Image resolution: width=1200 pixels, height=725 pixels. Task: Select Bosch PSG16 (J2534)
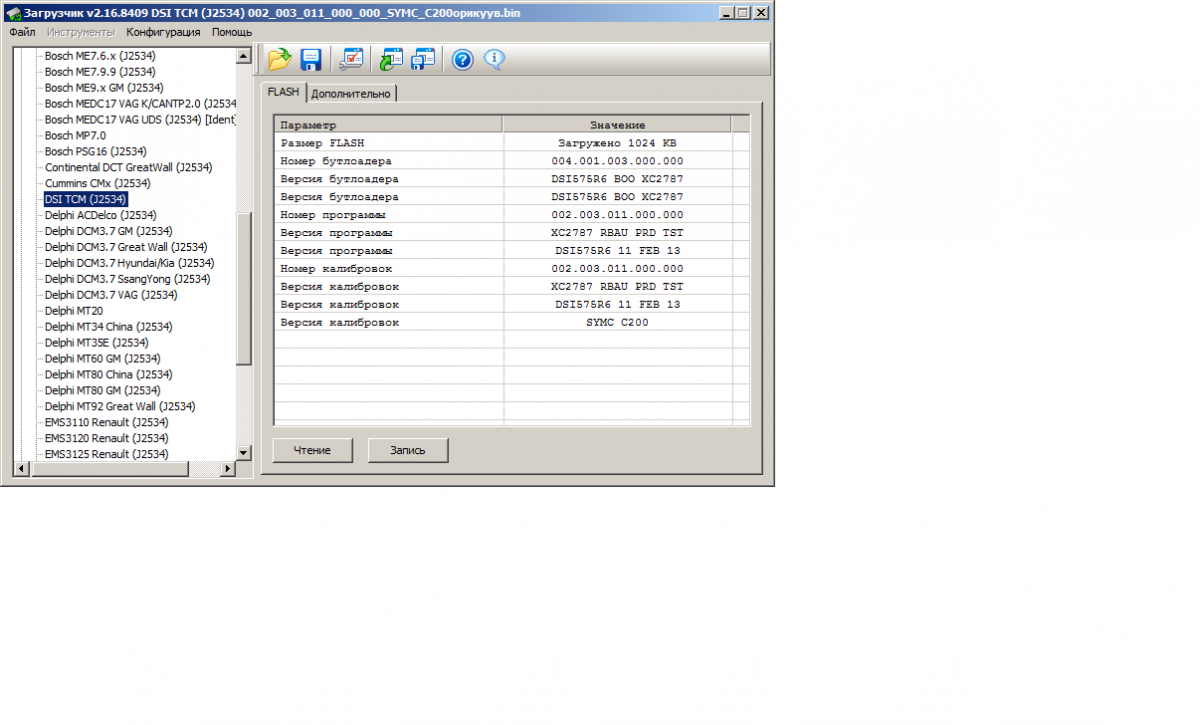tap(96, 151)
